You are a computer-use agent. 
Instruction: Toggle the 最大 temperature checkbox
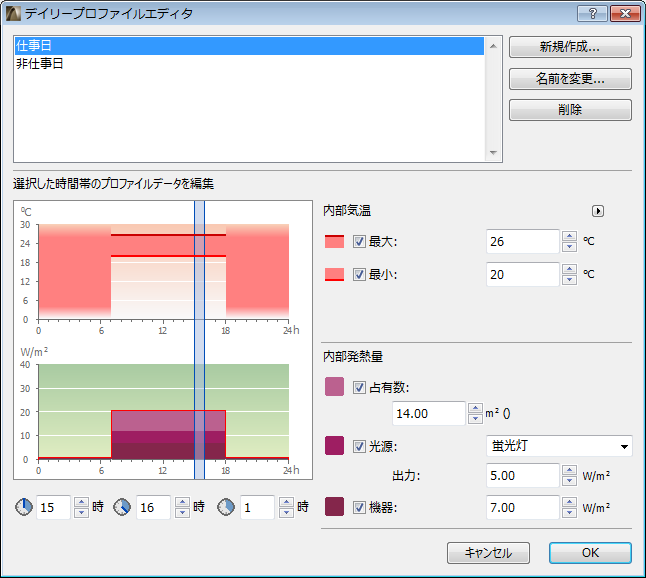[359, 241]
